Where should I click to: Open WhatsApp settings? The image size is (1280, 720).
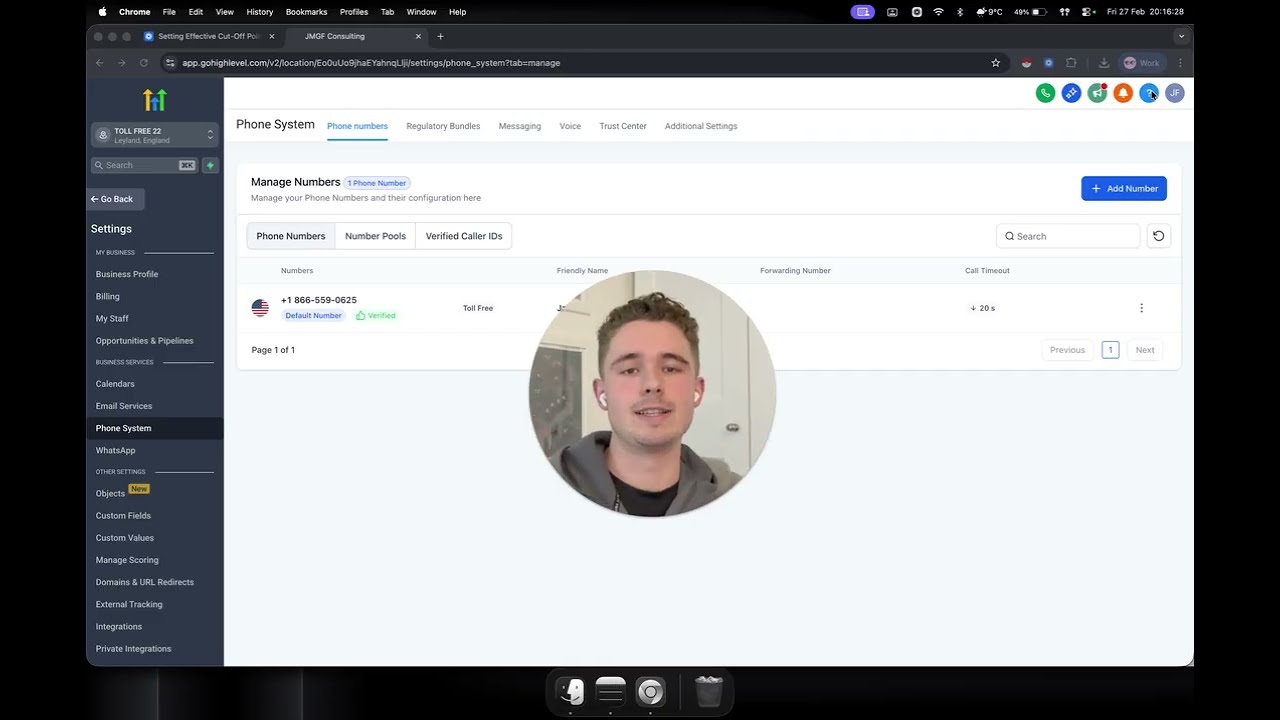point(116,450)
